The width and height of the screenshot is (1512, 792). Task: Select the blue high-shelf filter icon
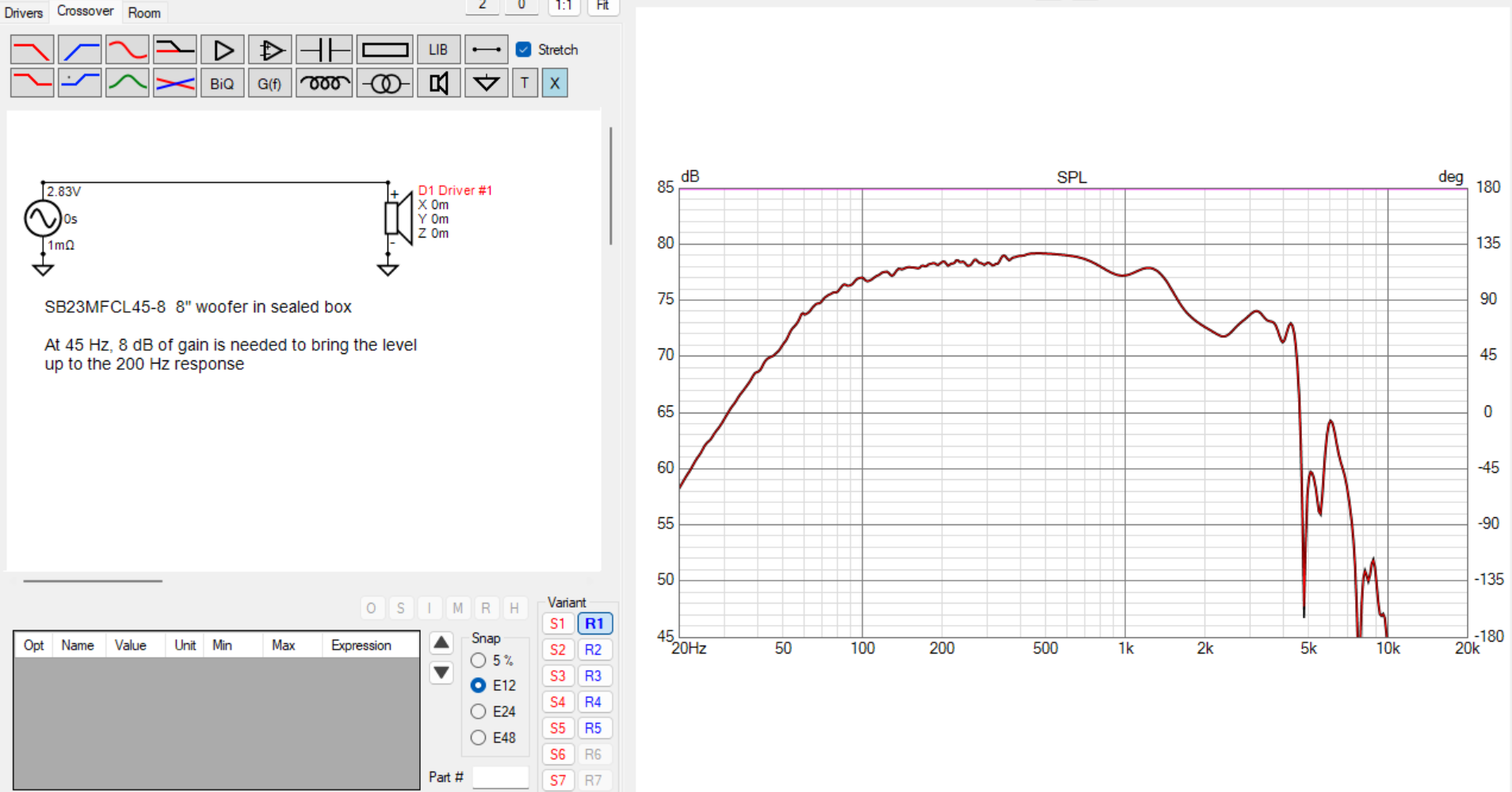[x=79, y=83]
